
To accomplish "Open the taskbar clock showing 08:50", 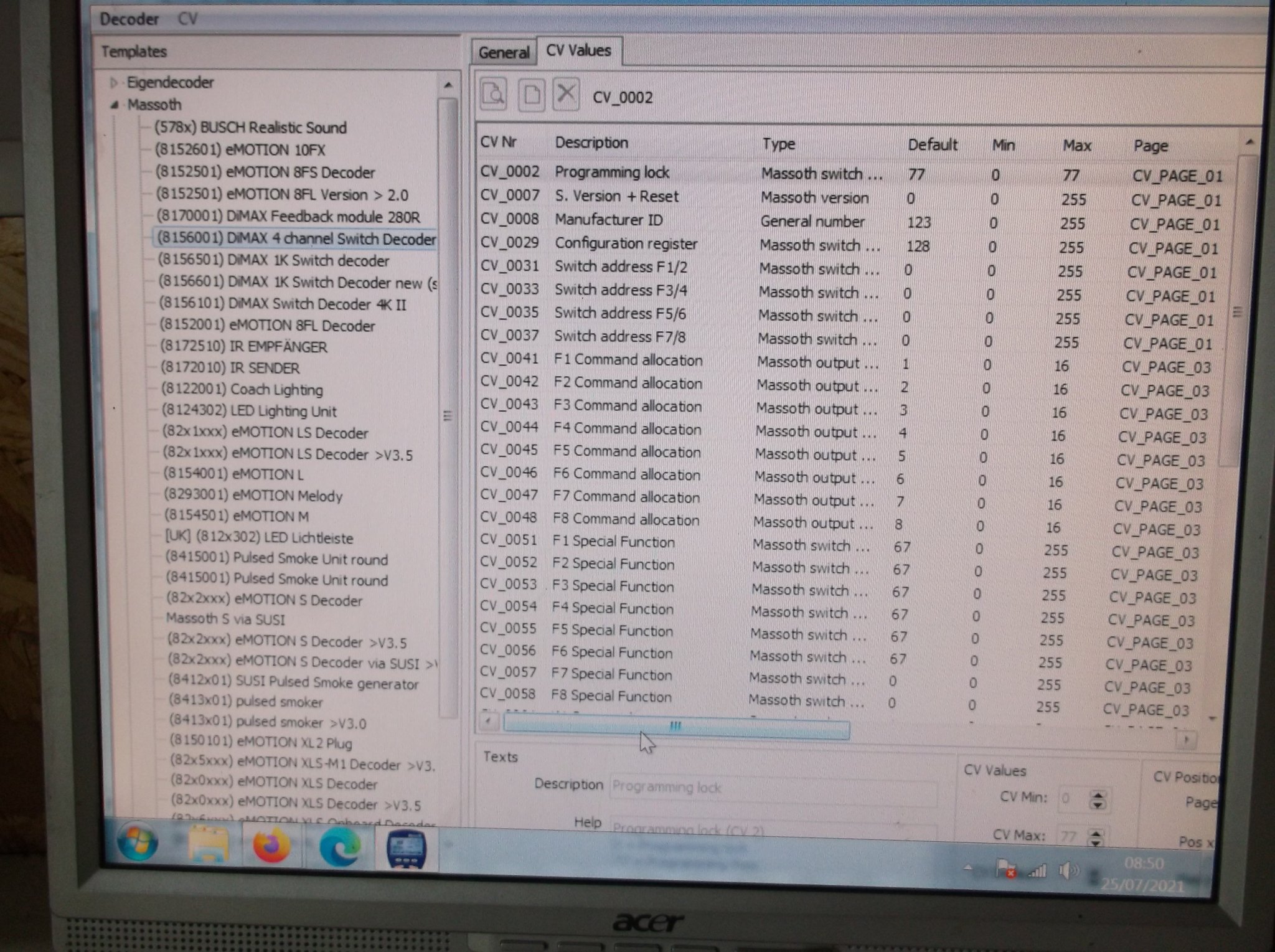I will tap(1144, 873).
